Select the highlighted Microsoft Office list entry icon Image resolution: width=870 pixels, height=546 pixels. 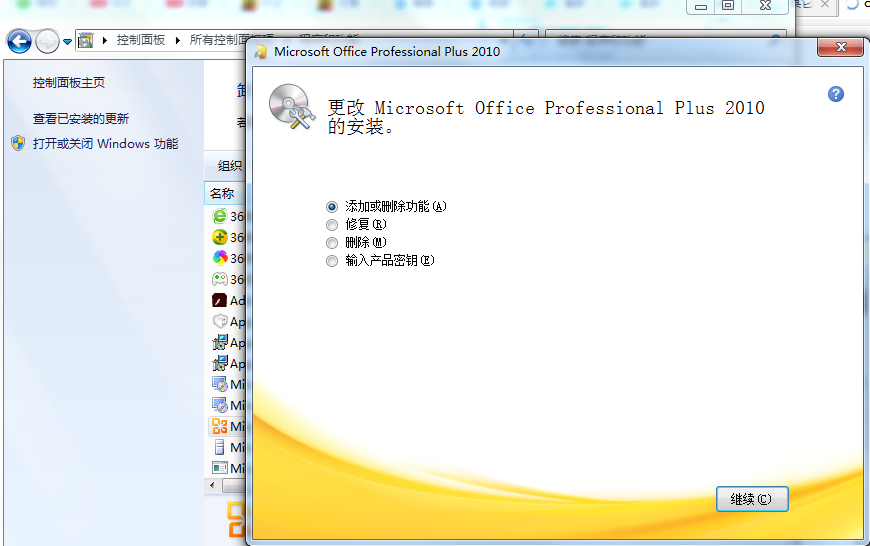tap(220, 426)
